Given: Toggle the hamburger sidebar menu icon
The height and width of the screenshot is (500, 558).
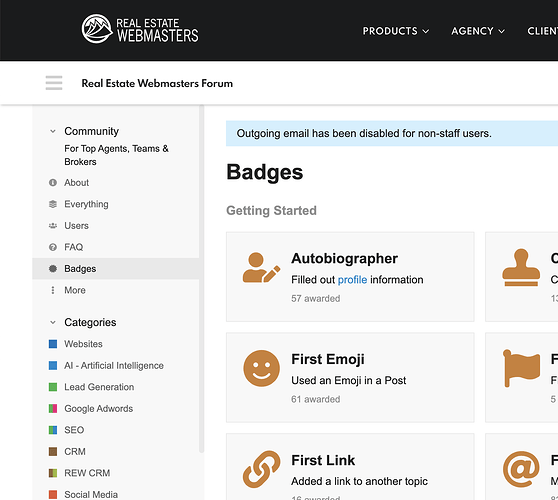Looking at the screenshot, I should 54,83.
